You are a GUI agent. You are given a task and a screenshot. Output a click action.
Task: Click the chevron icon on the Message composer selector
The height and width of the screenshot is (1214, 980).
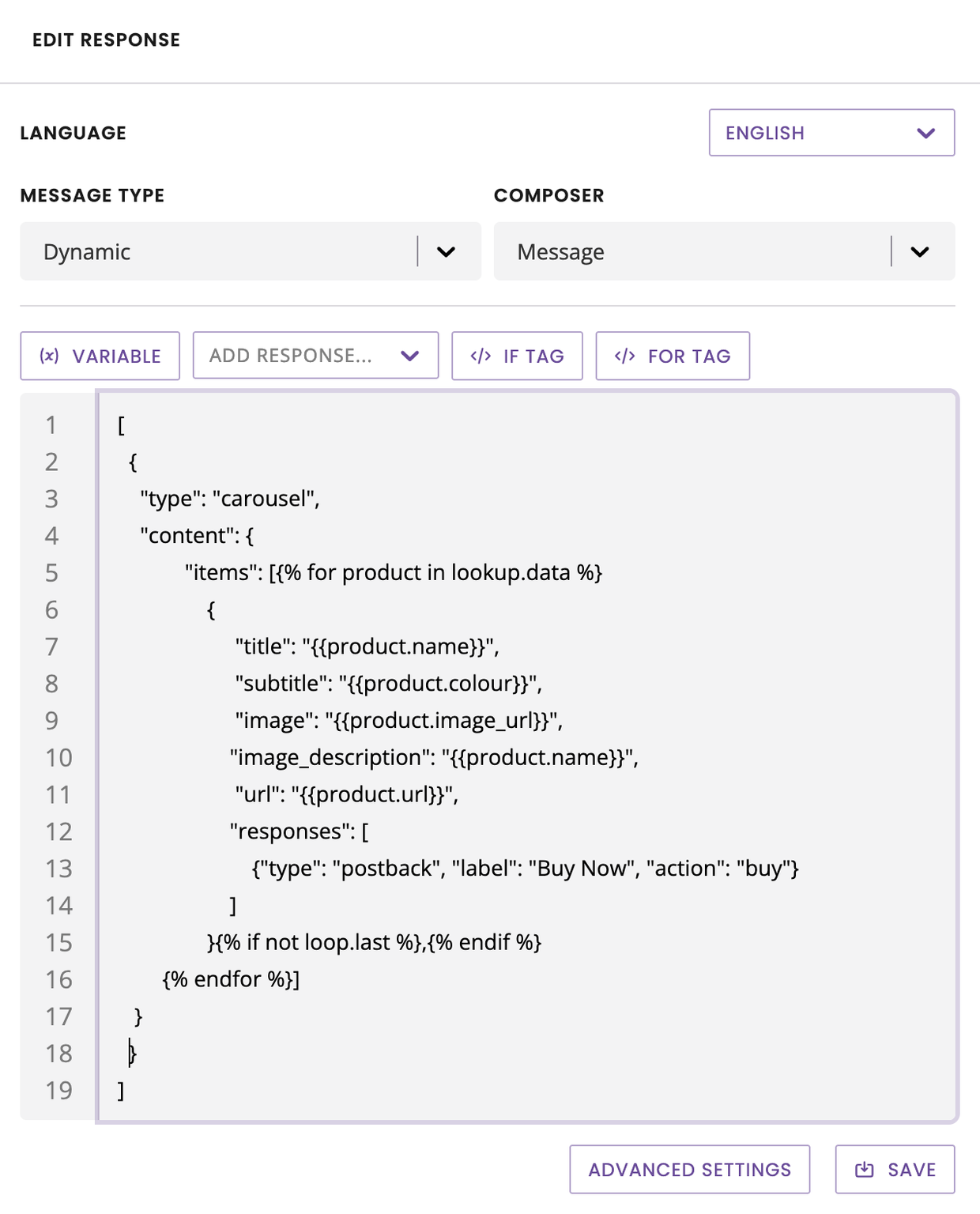919,251
